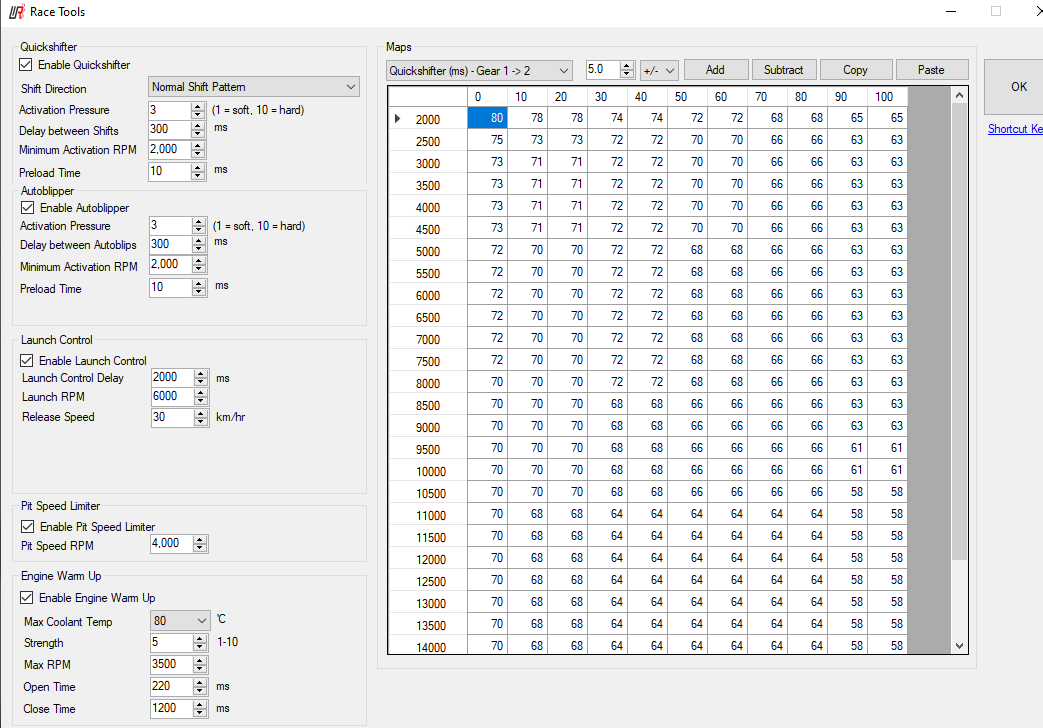Image resolution: width=1043 pixels, height=728 pixels.
Task: Disable the Enable Quickshifter checkbox
Action: click(x=26, y=65)
